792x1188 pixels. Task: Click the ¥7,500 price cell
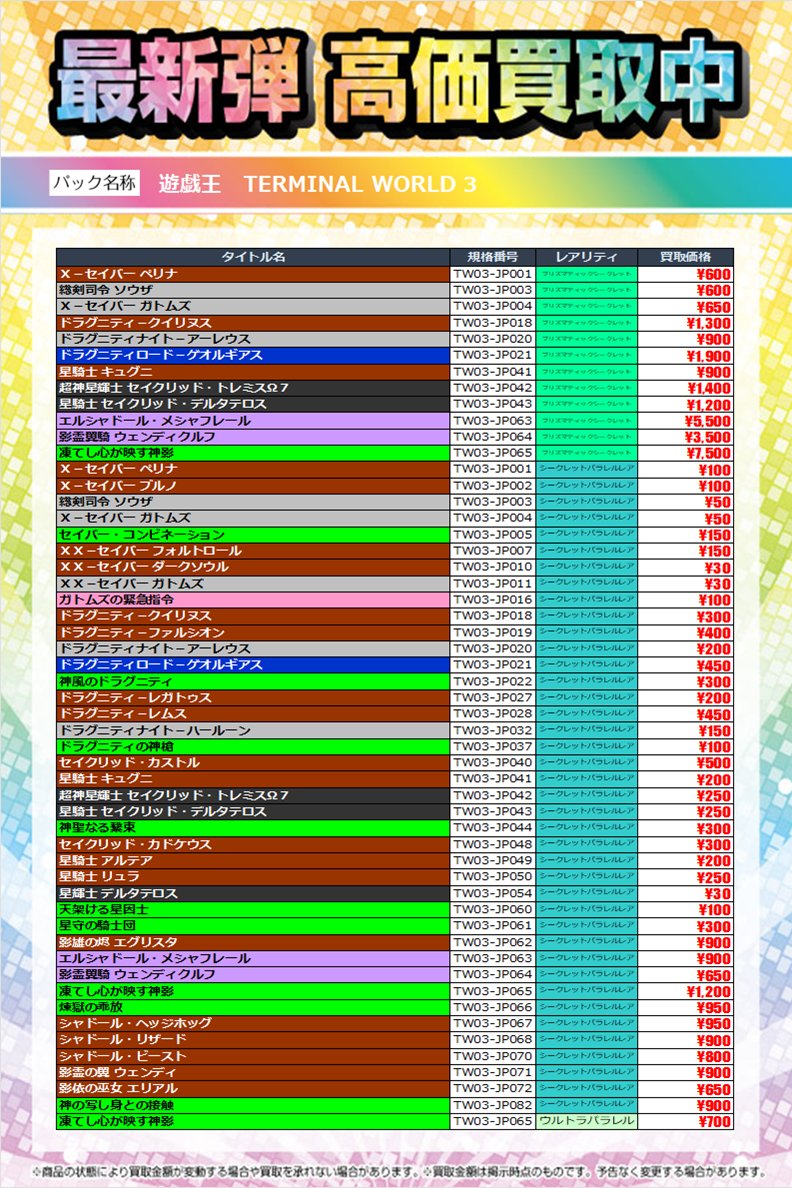tap(685, 453)
